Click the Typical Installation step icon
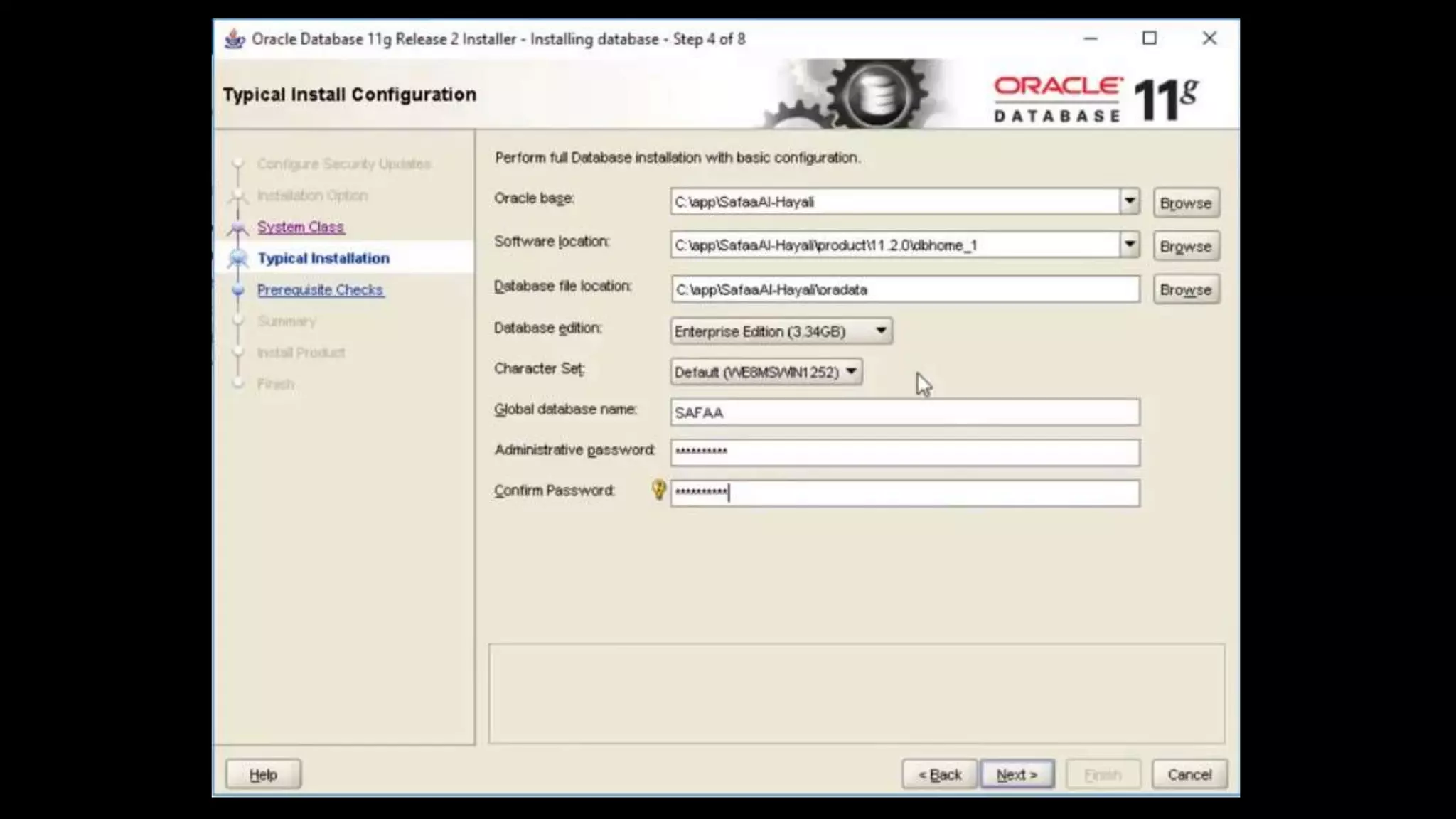The image size is (1456, 819). tap(238, 258)
